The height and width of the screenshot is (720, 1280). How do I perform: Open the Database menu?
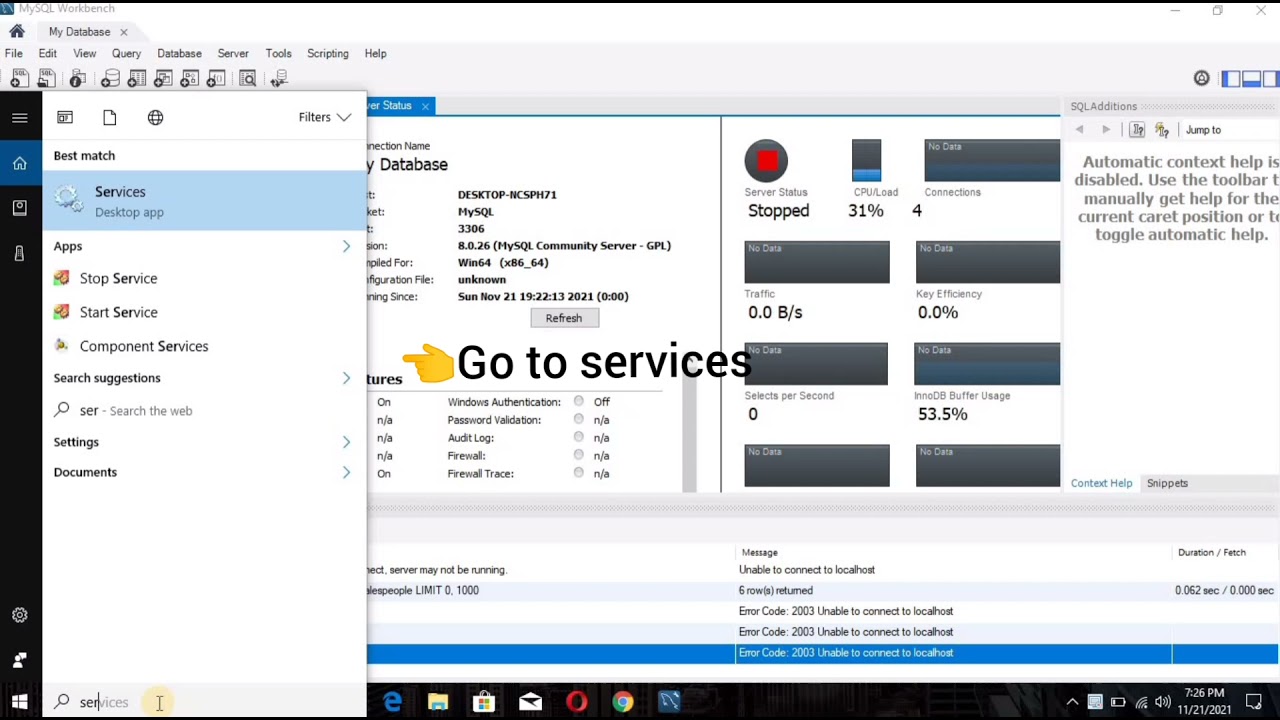click(x=179, y=53)
